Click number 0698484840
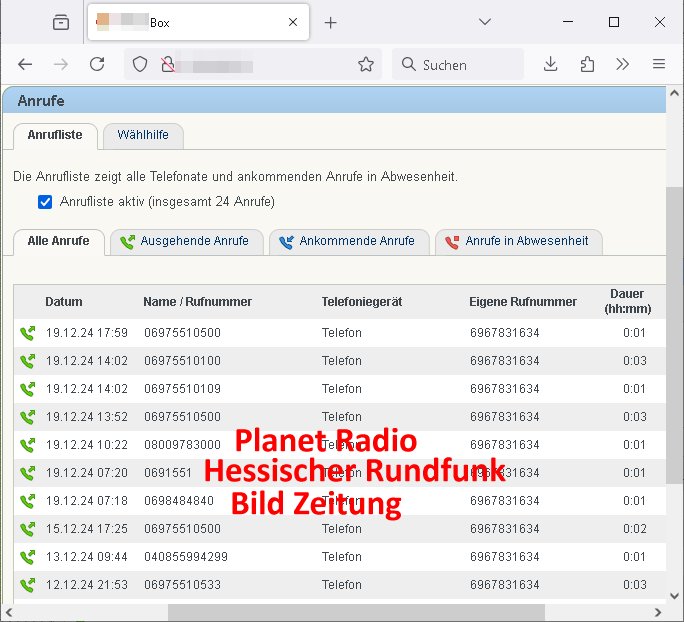 179,501
